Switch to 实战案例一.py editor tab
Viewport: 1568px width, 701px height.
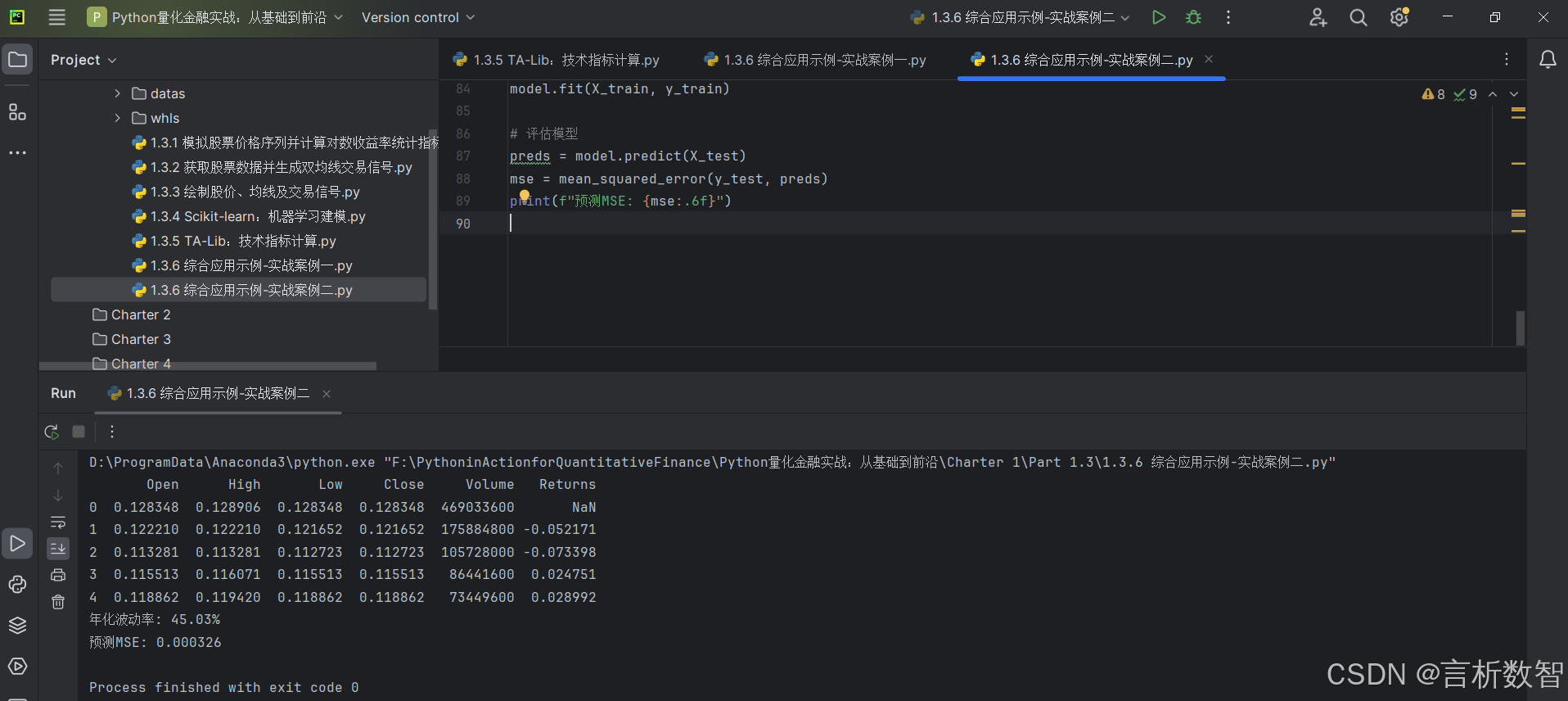[x=815, y=60]
